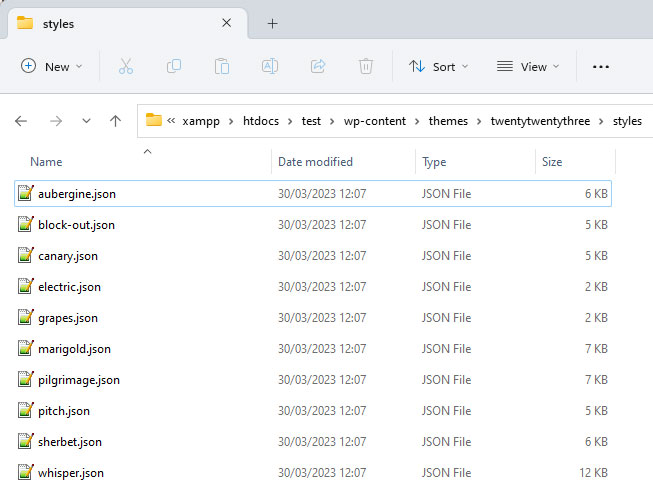The height and width of the screenshot is (502, 653).
Task: Open recent locations chevron dropdown
Action: tap(86, 121)
